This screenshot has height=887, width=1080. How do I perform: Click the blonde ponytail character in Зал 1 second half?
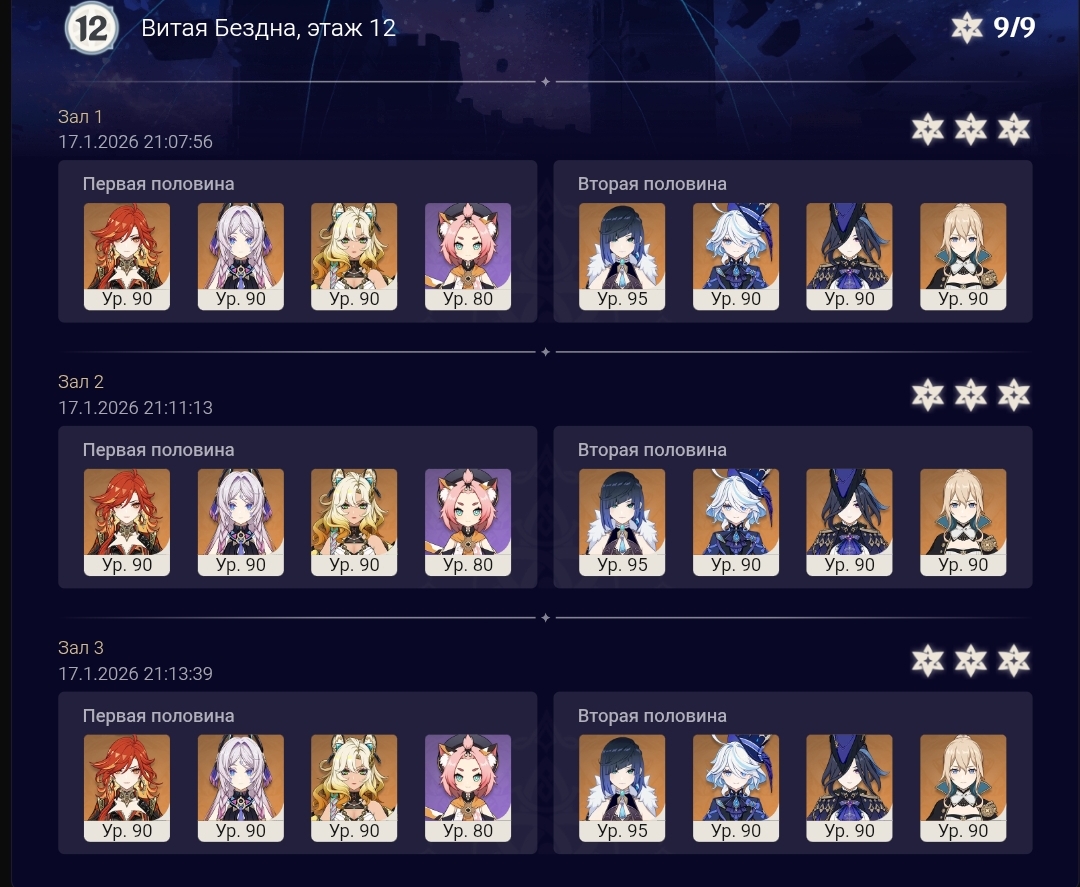[963, 256]
